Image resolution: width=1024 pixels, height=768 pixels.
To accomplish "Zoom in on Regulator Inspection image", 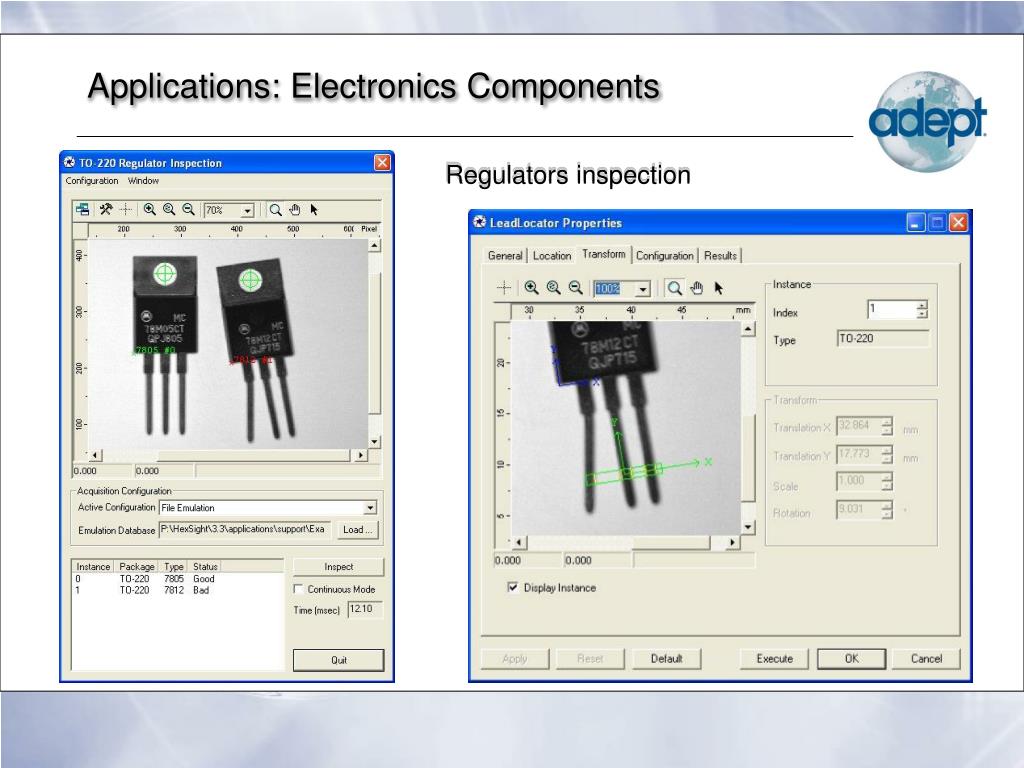I will [150, 210].
